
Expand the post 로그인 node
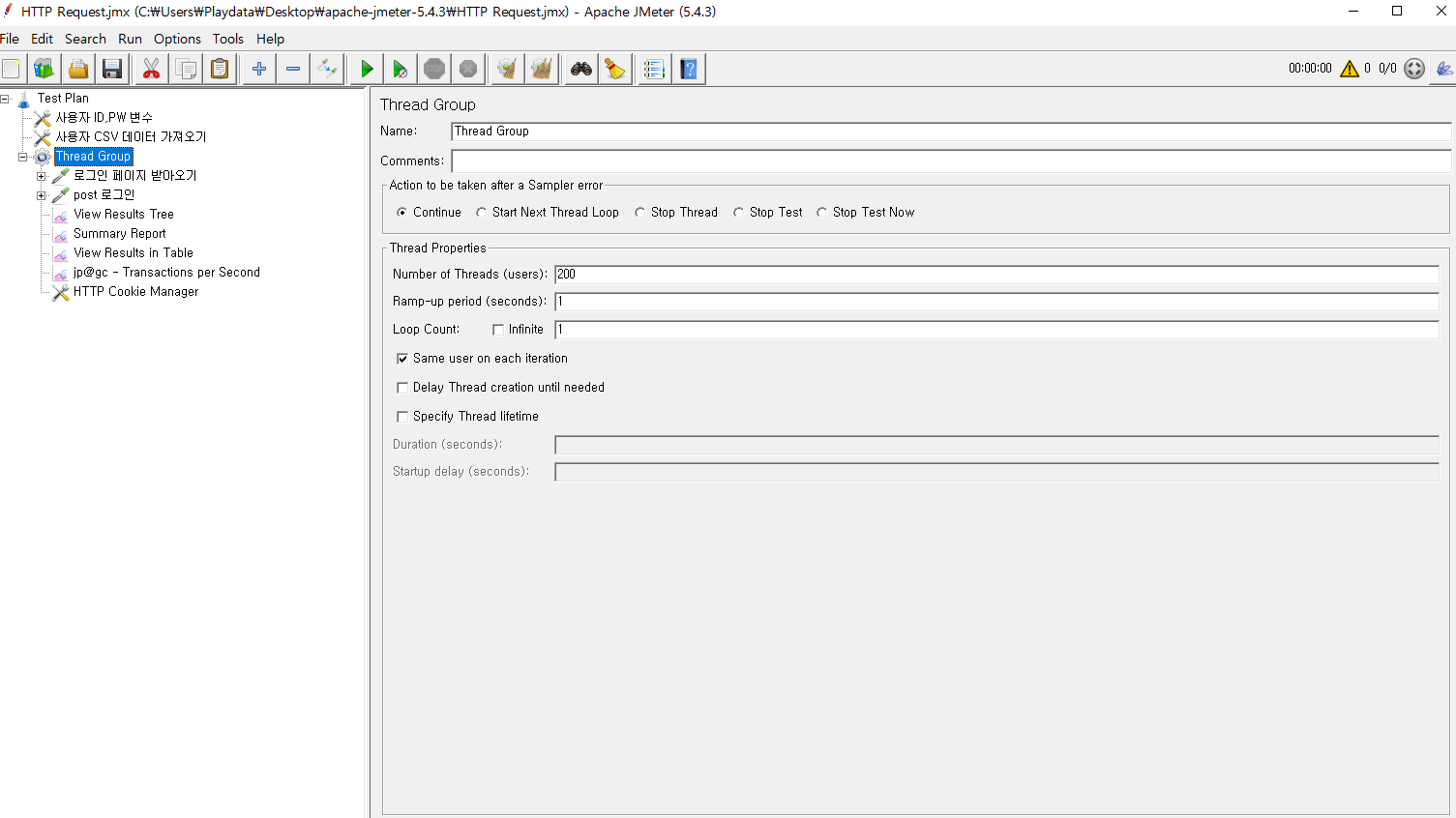(41, 195)
